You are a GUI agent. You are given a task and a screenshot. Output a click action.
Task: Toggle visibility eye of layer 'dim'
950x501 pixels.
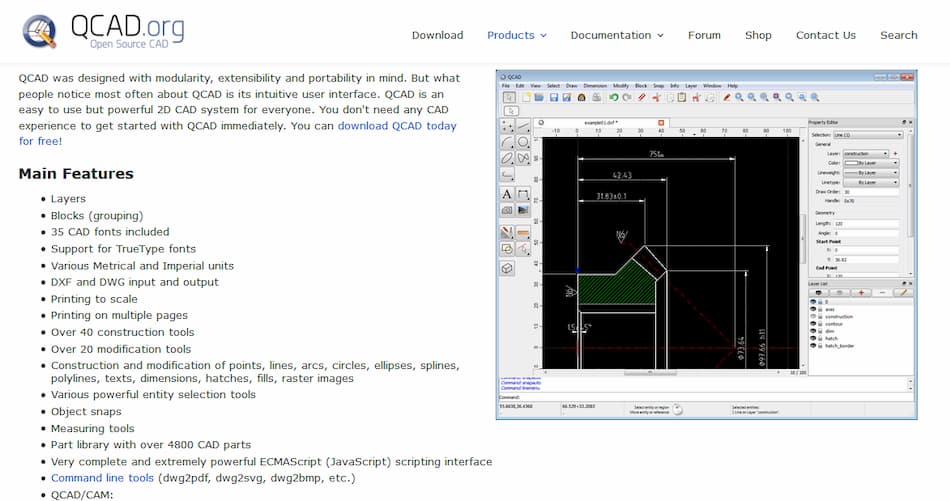(813, 331)
